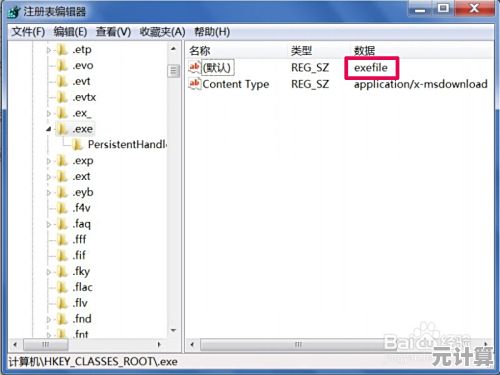Image resolution: width=500 pixels, height=375 pixels.
Task: Click tree pane horizontal scroll left arrow
Action: tap(15, 344)
